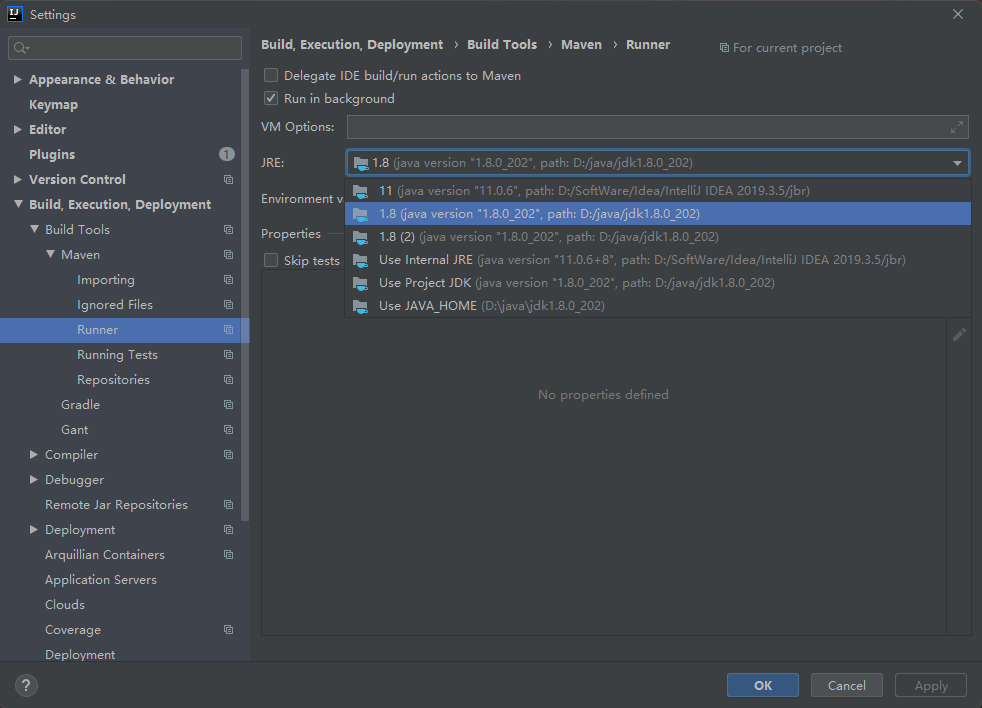Enable Delegate IDE build/run actions to Maven
982x708 pixels.
(271, 75)
